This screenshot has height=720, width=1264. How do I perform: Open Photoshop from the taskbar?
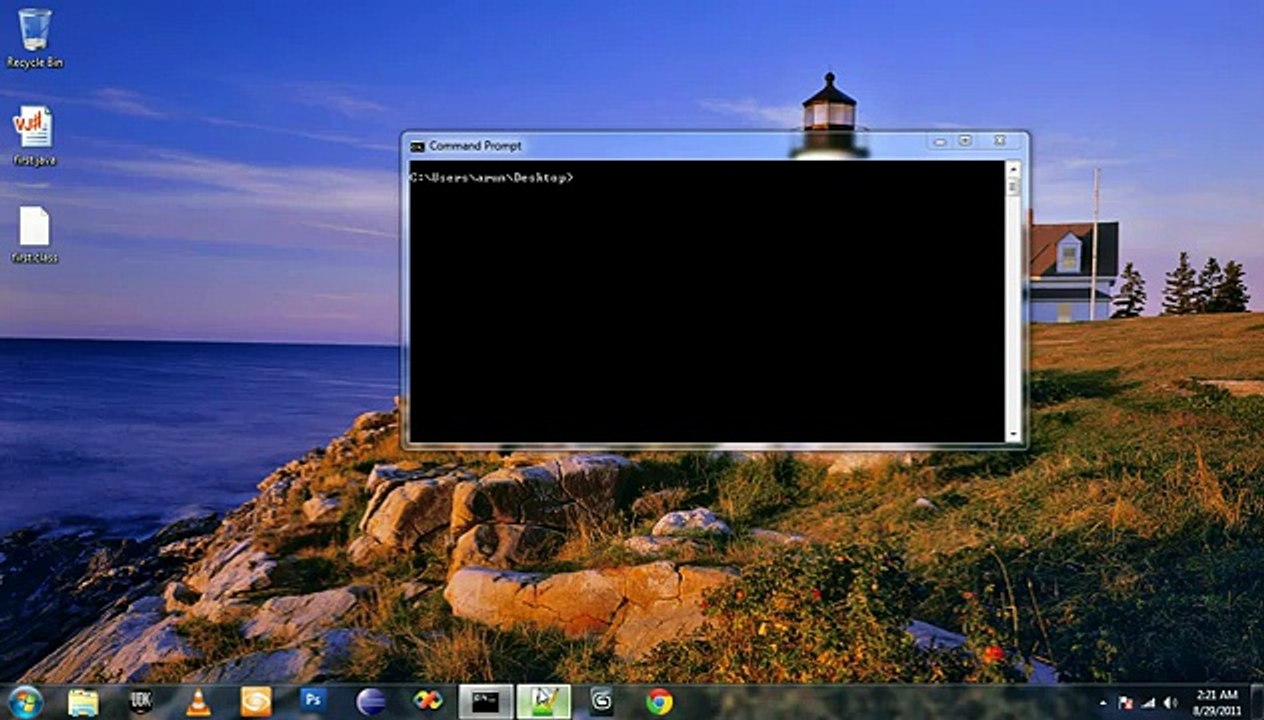click(x=314, y=702)
